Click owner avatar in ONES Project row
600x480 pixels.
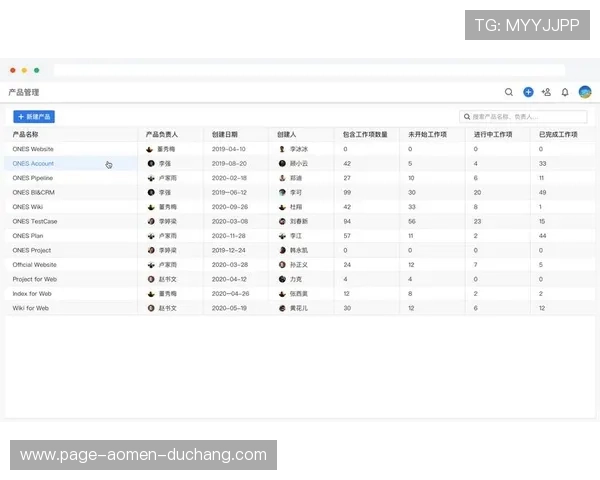[x=151, y=250]
